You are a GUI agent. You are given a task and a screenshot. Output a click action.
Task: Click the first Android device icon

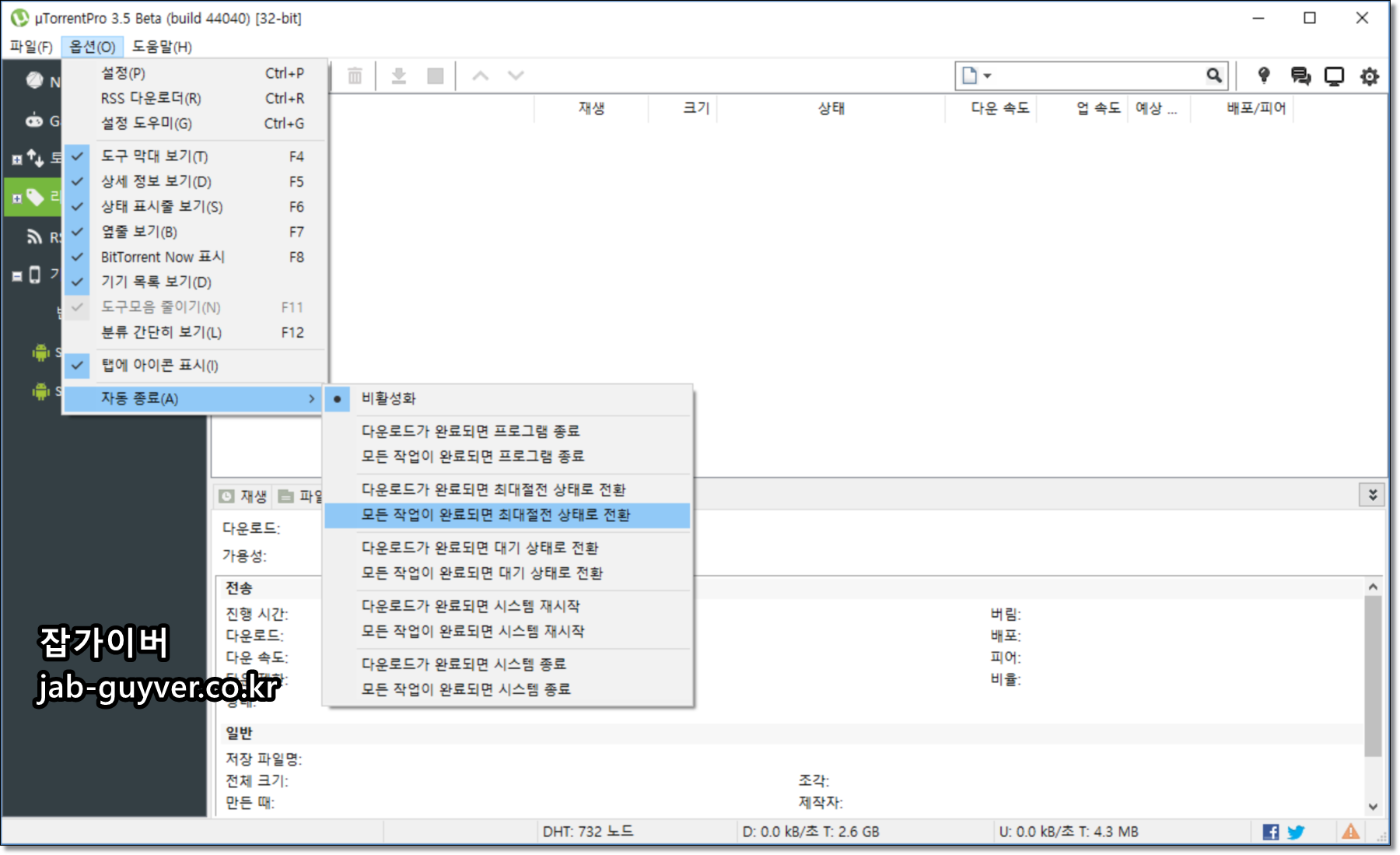pos(40,352)
